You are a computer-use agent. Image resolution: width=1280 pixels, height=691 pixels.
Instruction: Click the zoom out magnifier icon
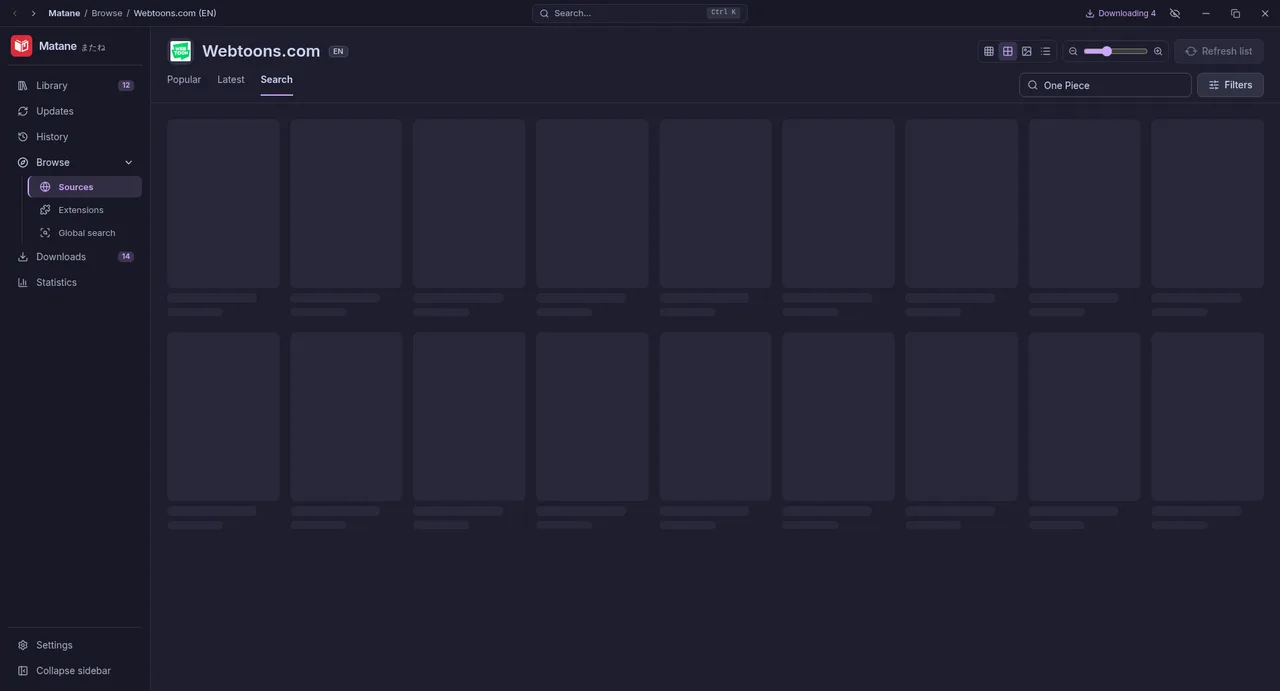point(1073,51)
